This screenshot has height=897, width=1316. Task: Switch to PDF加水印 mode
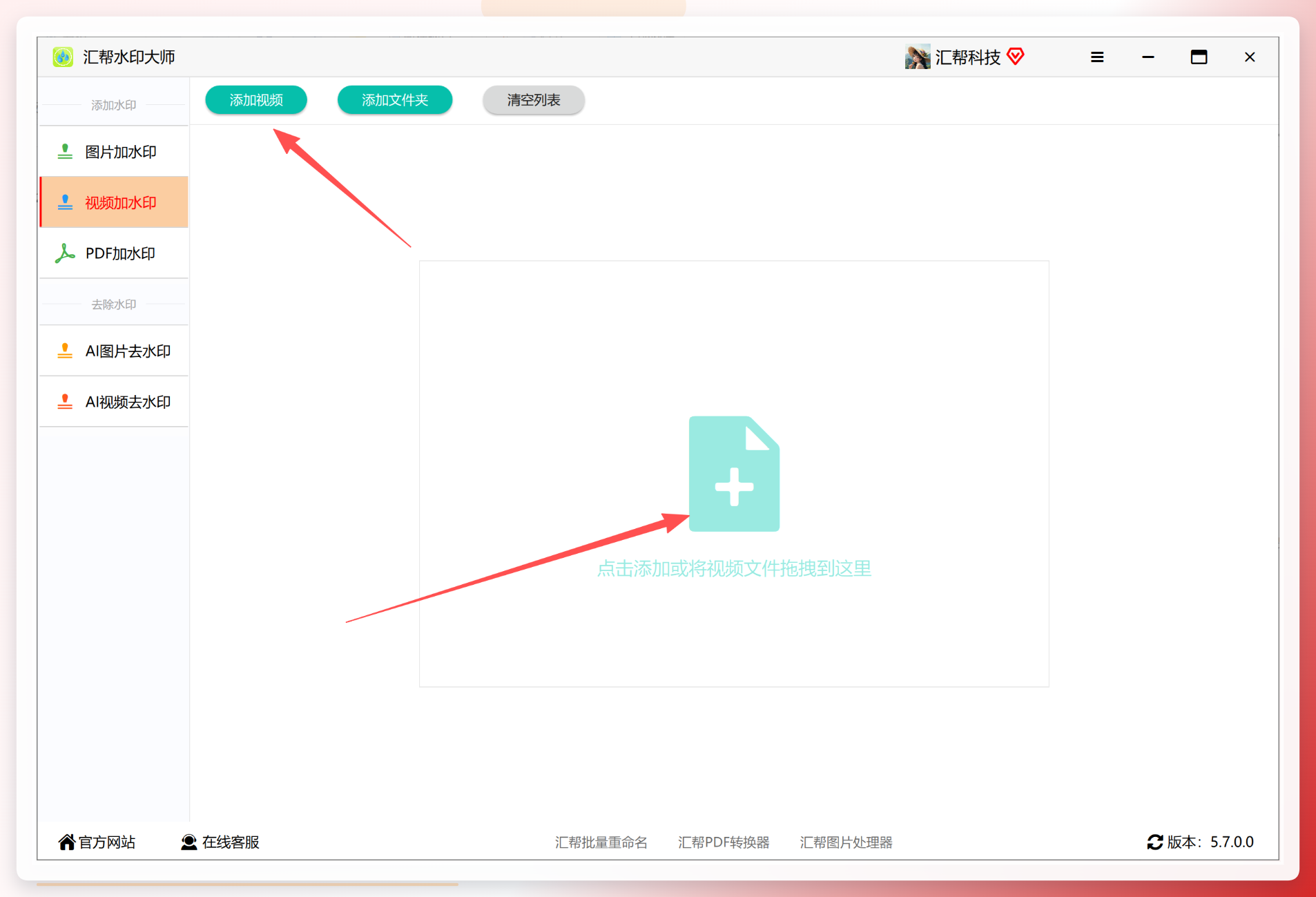[x=114, y=253]
